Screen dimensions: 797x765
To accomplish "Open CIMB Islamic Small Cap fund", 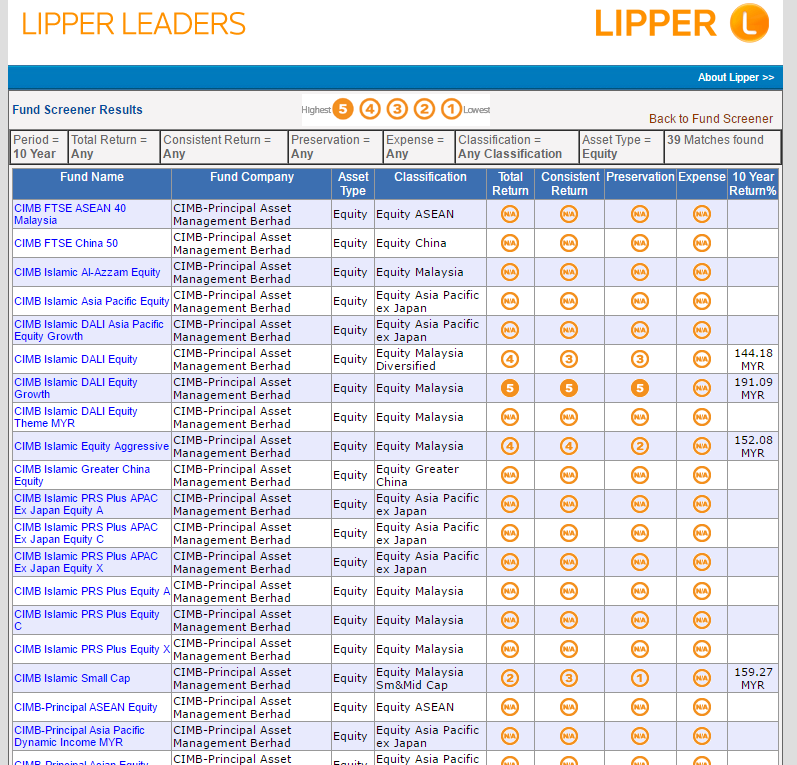I will pyautogui.click(x=72, y=678).
